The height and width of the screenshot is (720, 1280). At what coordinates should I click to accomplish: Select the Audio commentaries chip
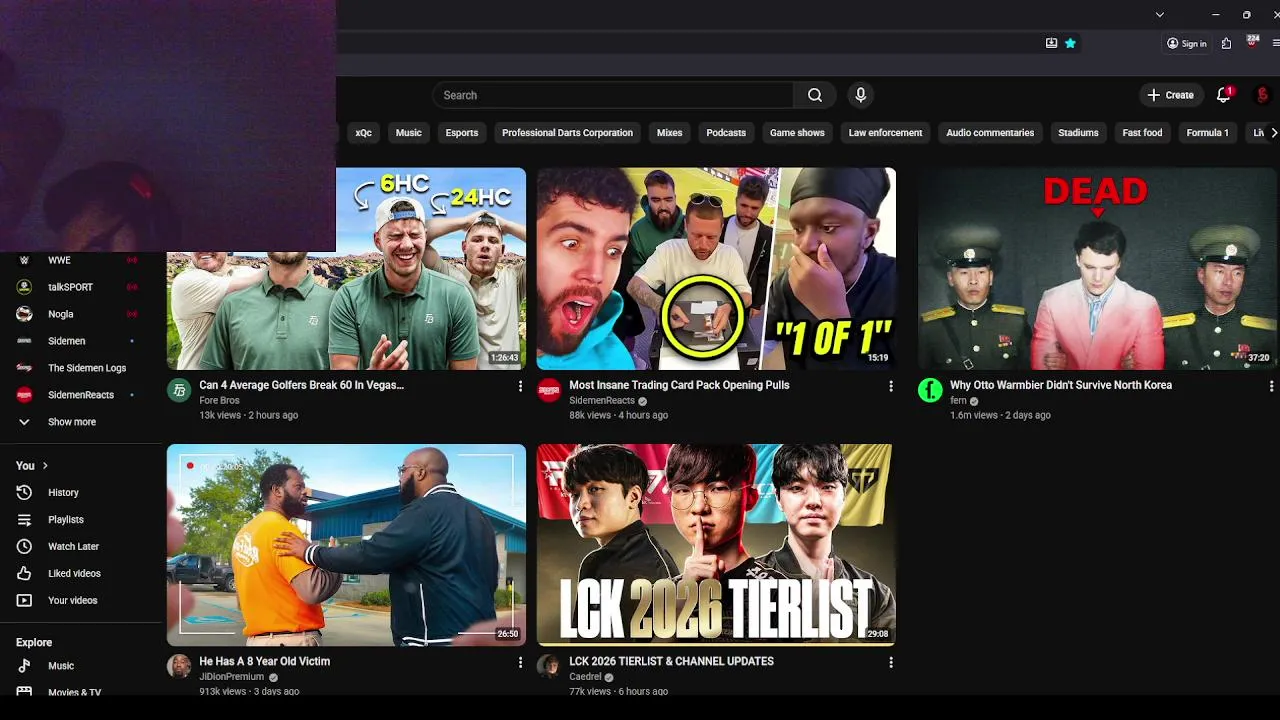990,132
